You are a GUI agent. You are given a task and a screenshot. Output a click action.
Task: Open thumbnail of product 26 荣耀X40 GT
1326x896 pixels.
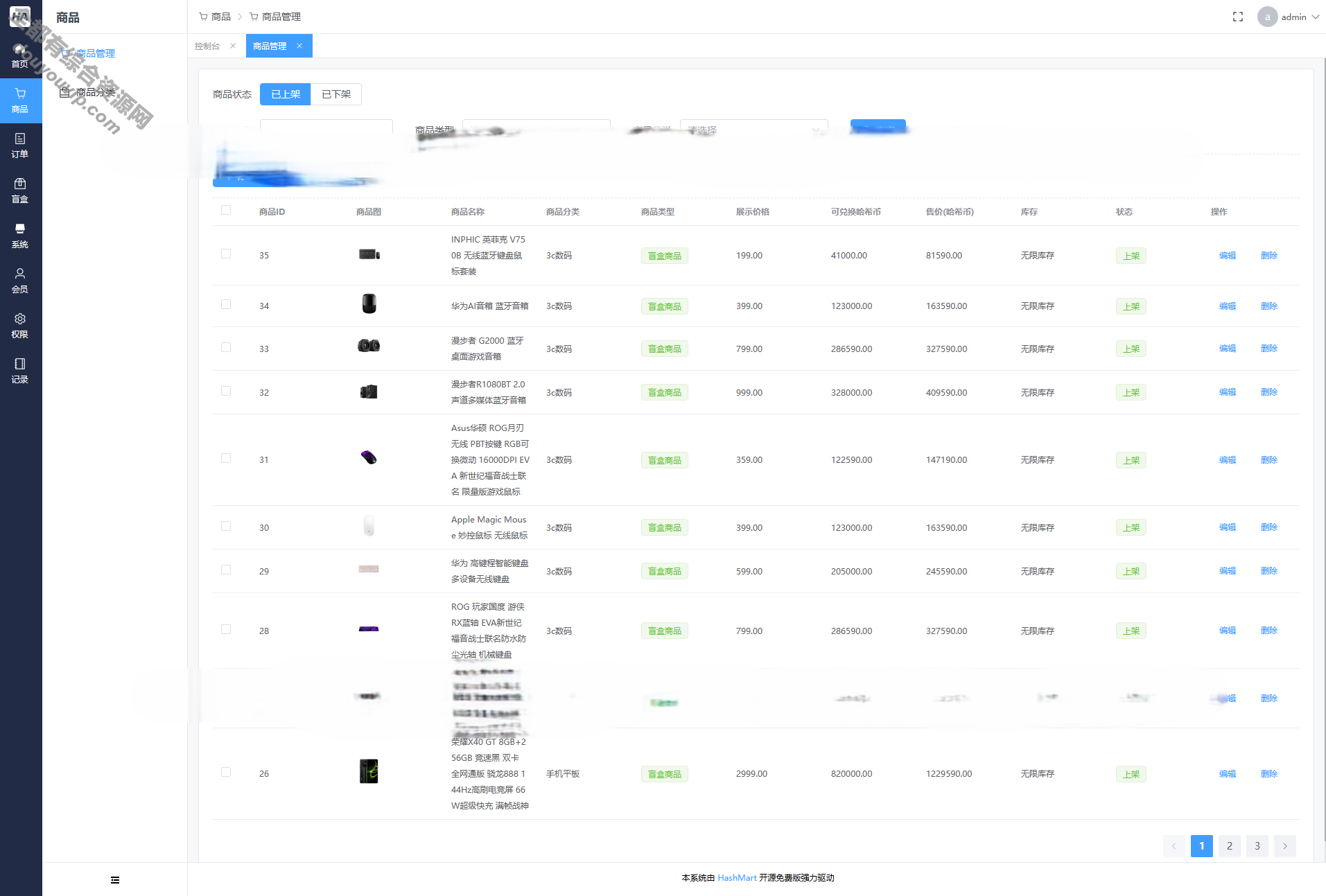pos(369,771)
